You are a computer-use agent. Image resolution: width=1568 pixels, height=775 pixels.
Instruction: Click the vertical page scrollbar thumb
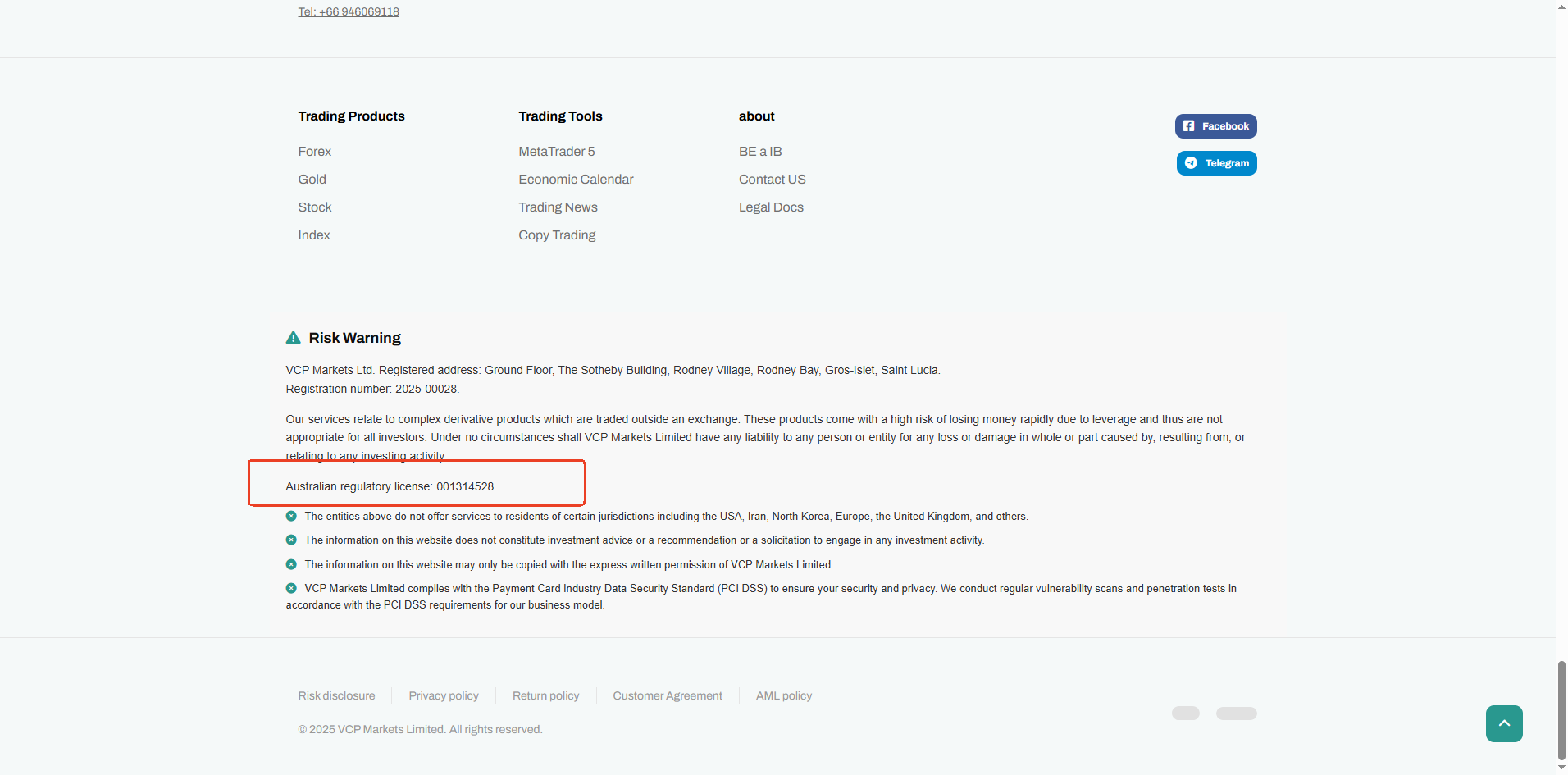click(1561, 710)
